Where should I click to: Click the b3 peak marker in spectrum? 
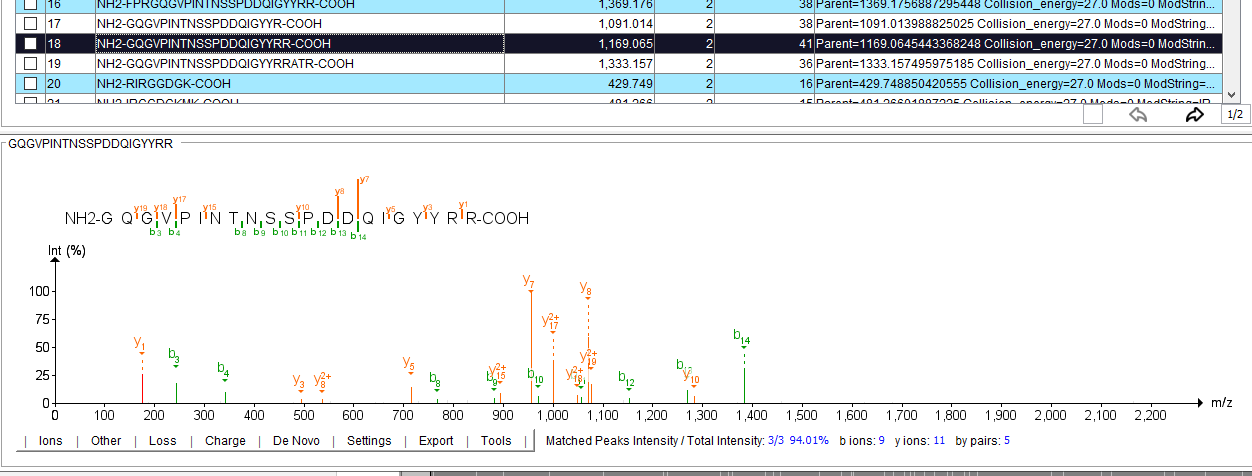(x=174, y=355)
